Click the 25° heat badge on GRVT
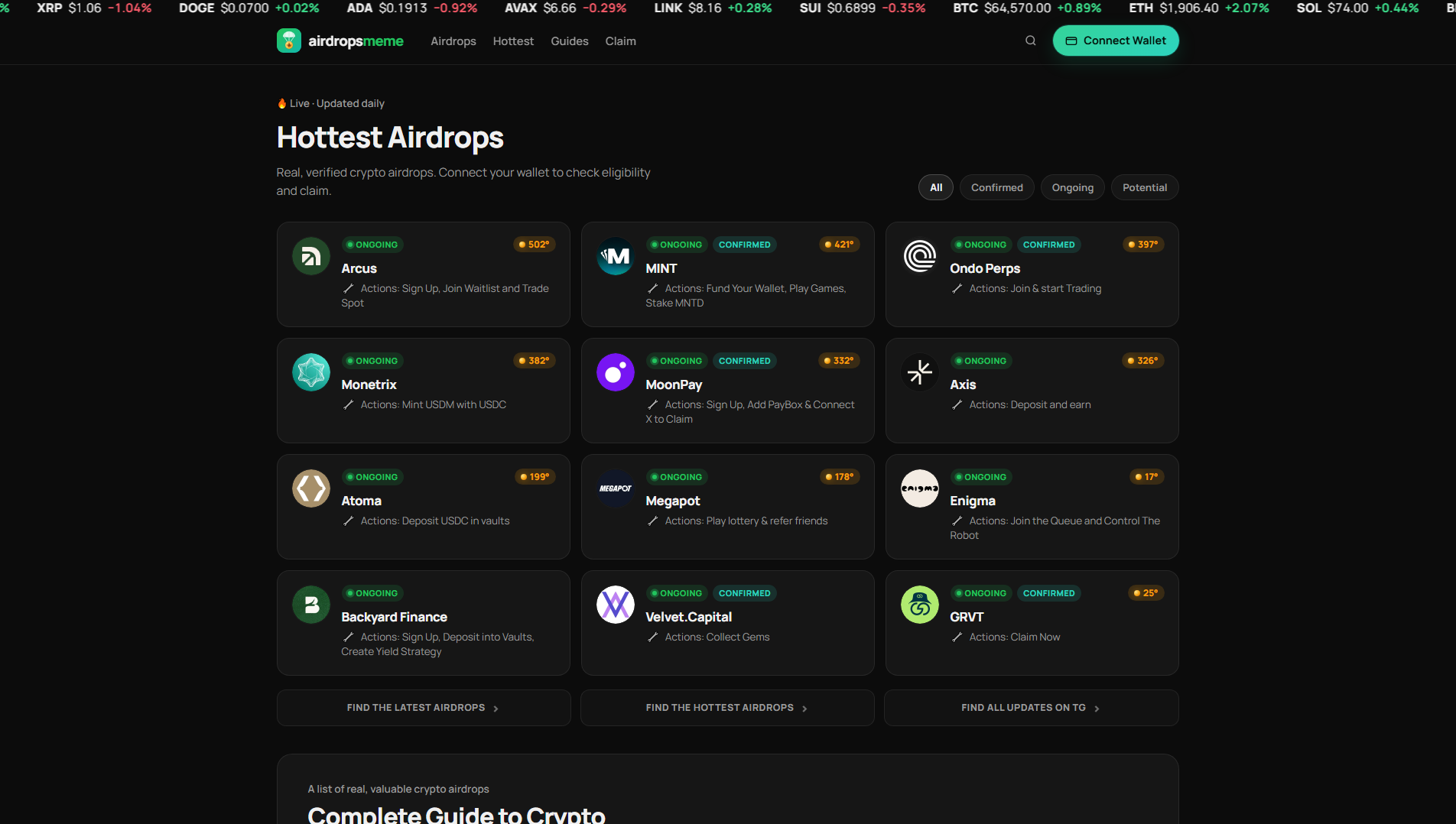The image size is (1456, 824). (x=1146, y=593)
